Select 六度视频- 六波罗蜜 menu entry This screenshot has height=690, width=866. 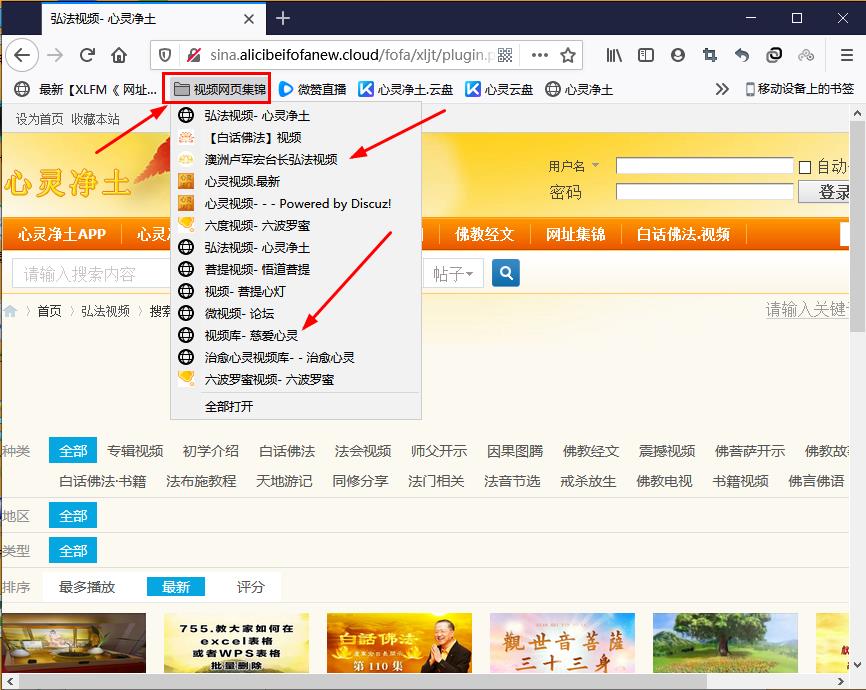[295, 225]
